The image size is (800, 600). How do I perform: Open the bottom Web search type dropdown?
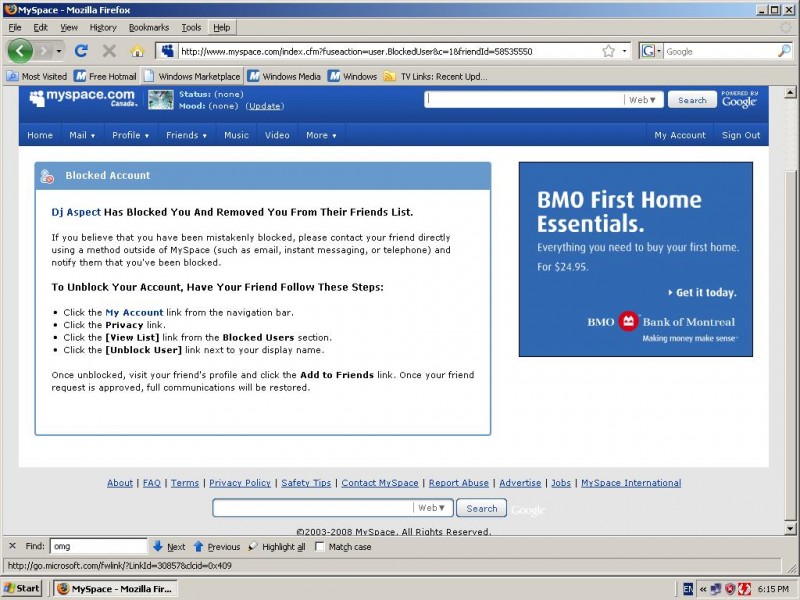[432, 508]
